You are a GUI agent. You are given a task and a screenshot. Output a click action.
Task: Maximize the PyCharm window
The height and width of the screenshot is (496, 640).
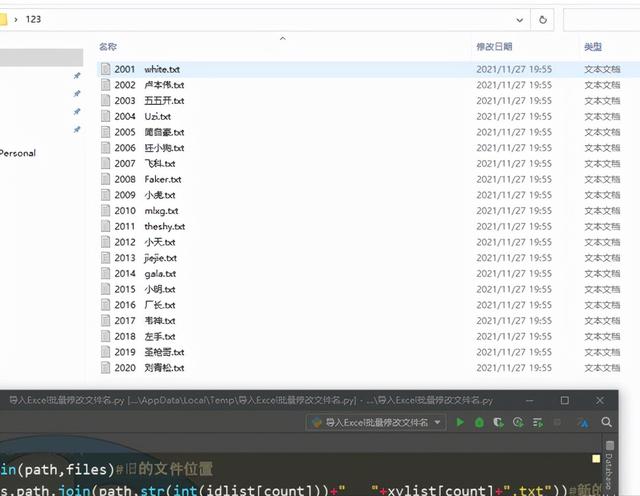coord(564,400)
